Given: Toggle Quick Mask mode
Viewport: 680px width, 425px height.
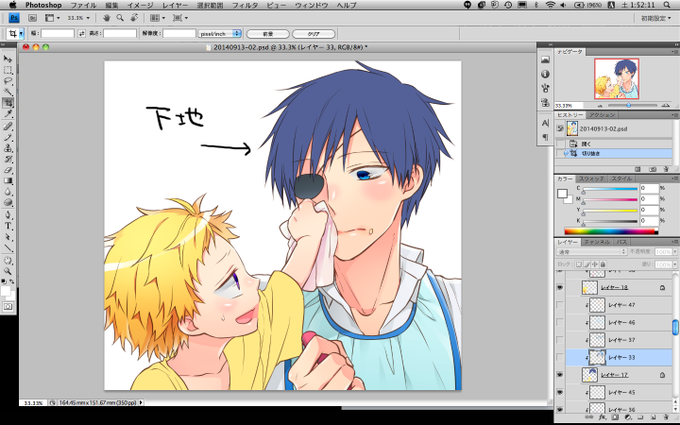Looking at the screenshot, I should click(8, 307).
